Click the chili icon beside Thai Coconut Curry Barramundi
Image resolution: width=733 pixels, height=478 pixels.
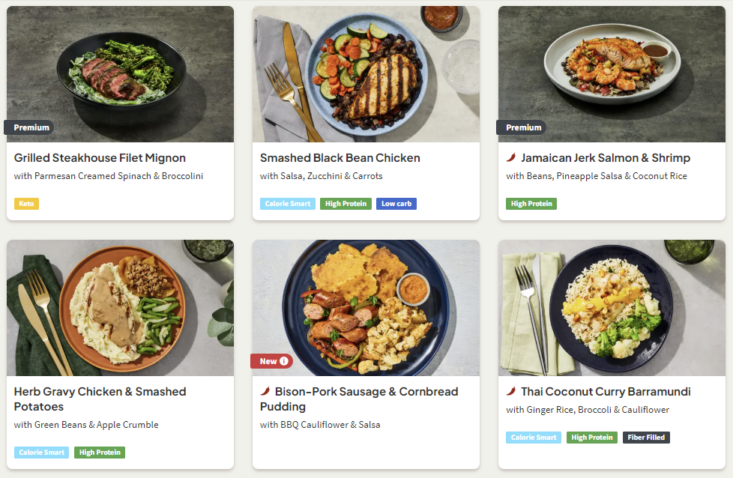511,392
